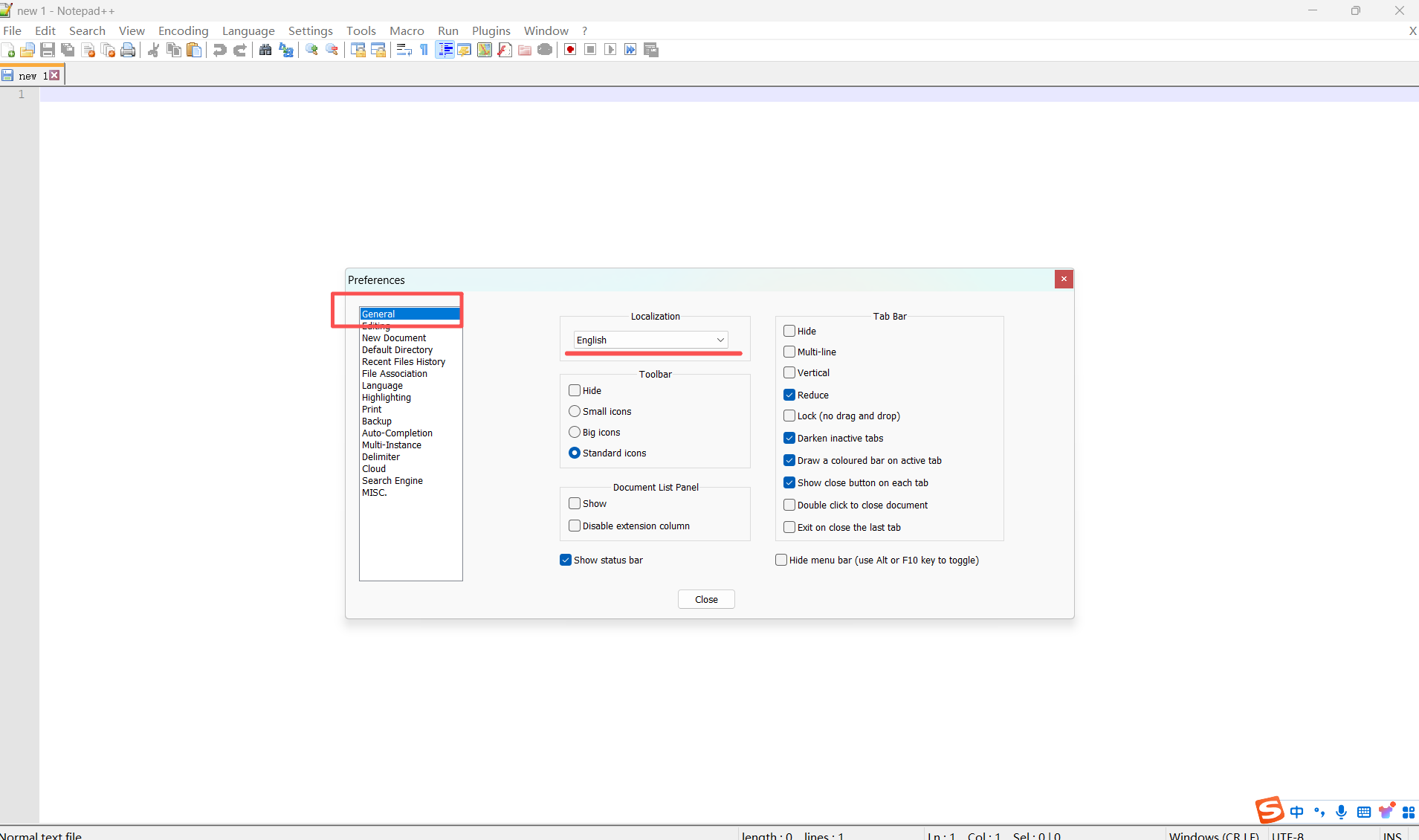Toggle the Sogou voice input microphone
The width and height of the screenshot is (1419, 840).
(1341, 812)
